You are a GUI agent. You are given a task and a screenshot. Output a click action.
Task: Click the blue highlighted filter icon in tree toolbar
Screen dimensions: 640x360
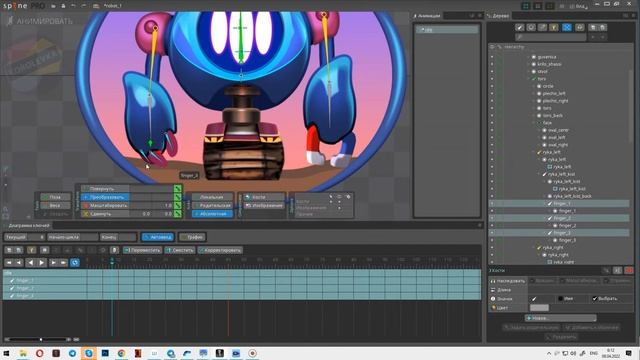click(567, 27)
